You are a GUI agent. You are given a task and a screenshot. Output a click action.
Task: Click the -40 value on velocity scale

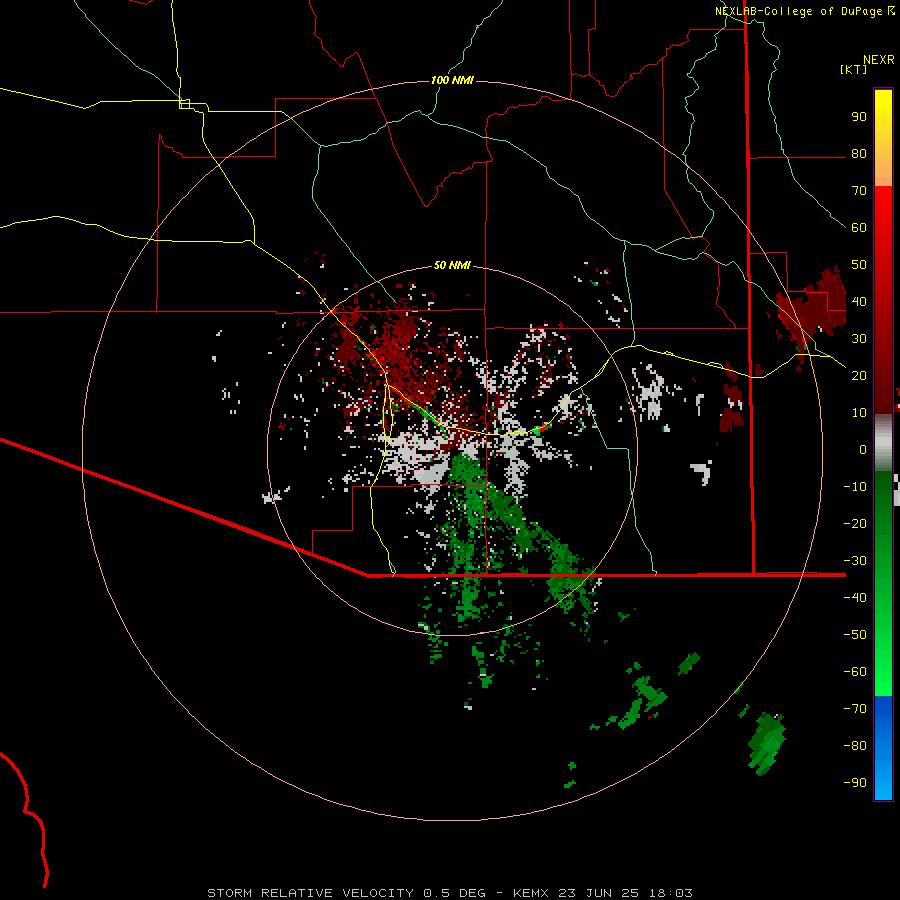855,598
